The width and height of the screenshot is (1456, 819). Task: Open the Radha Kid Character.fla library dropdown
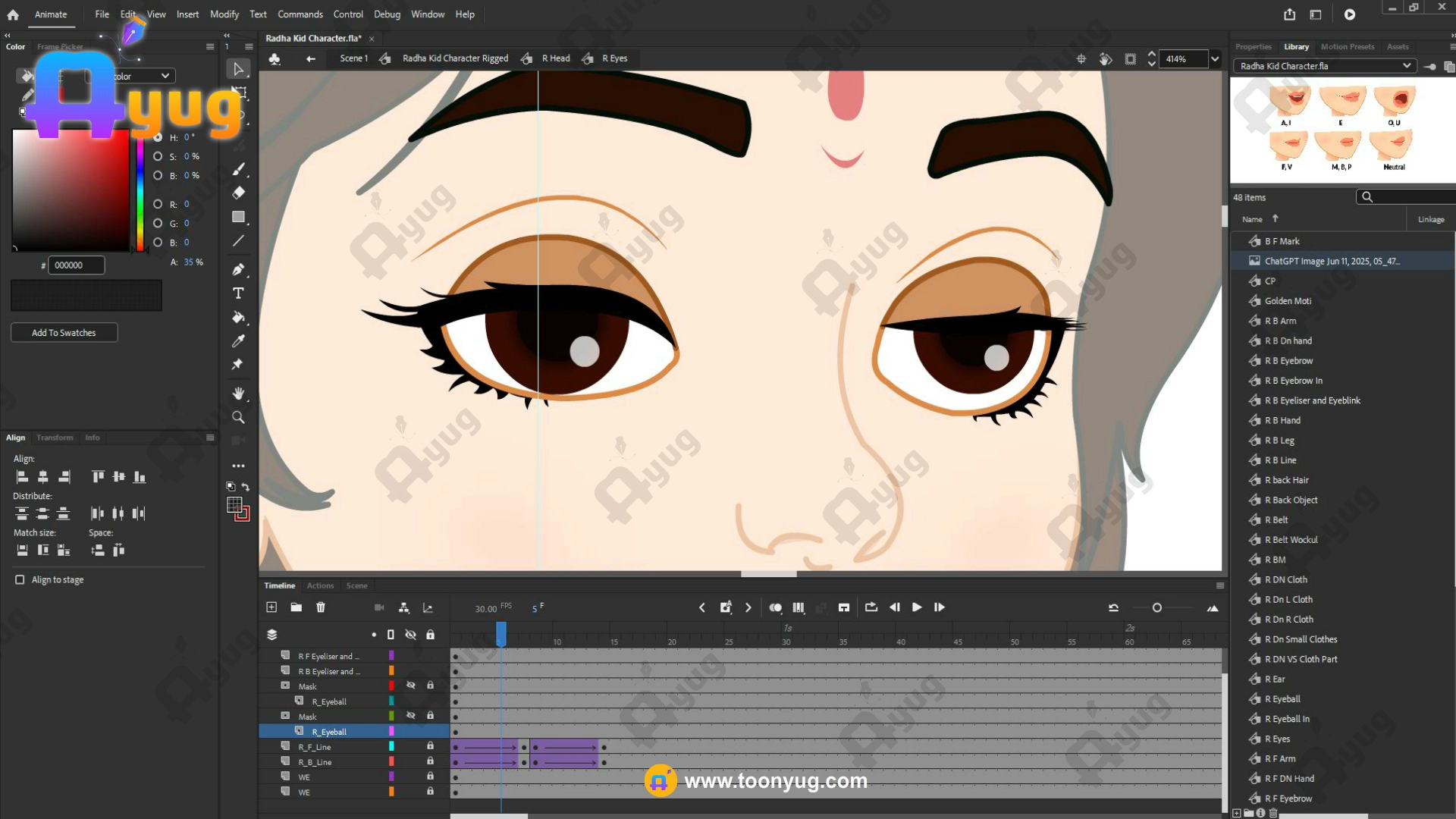pyautogui.click(x=1407, y=66)
